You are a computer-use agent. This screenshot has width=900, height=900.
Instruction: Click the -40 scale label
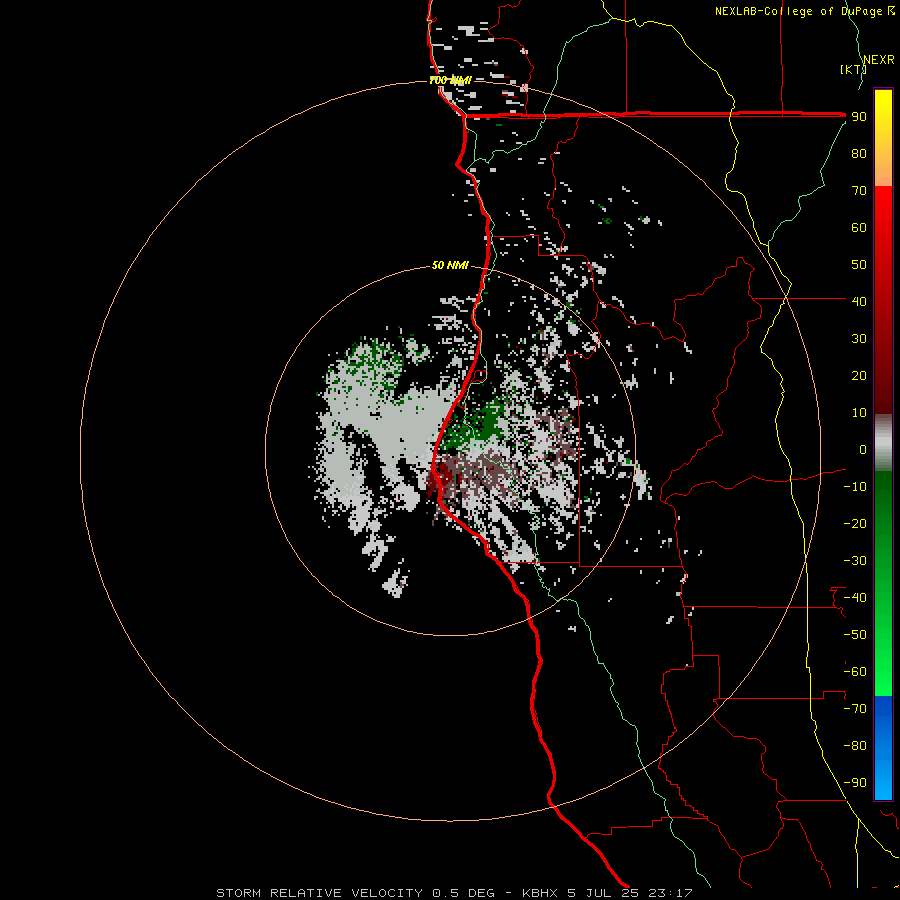click(855, 598)
